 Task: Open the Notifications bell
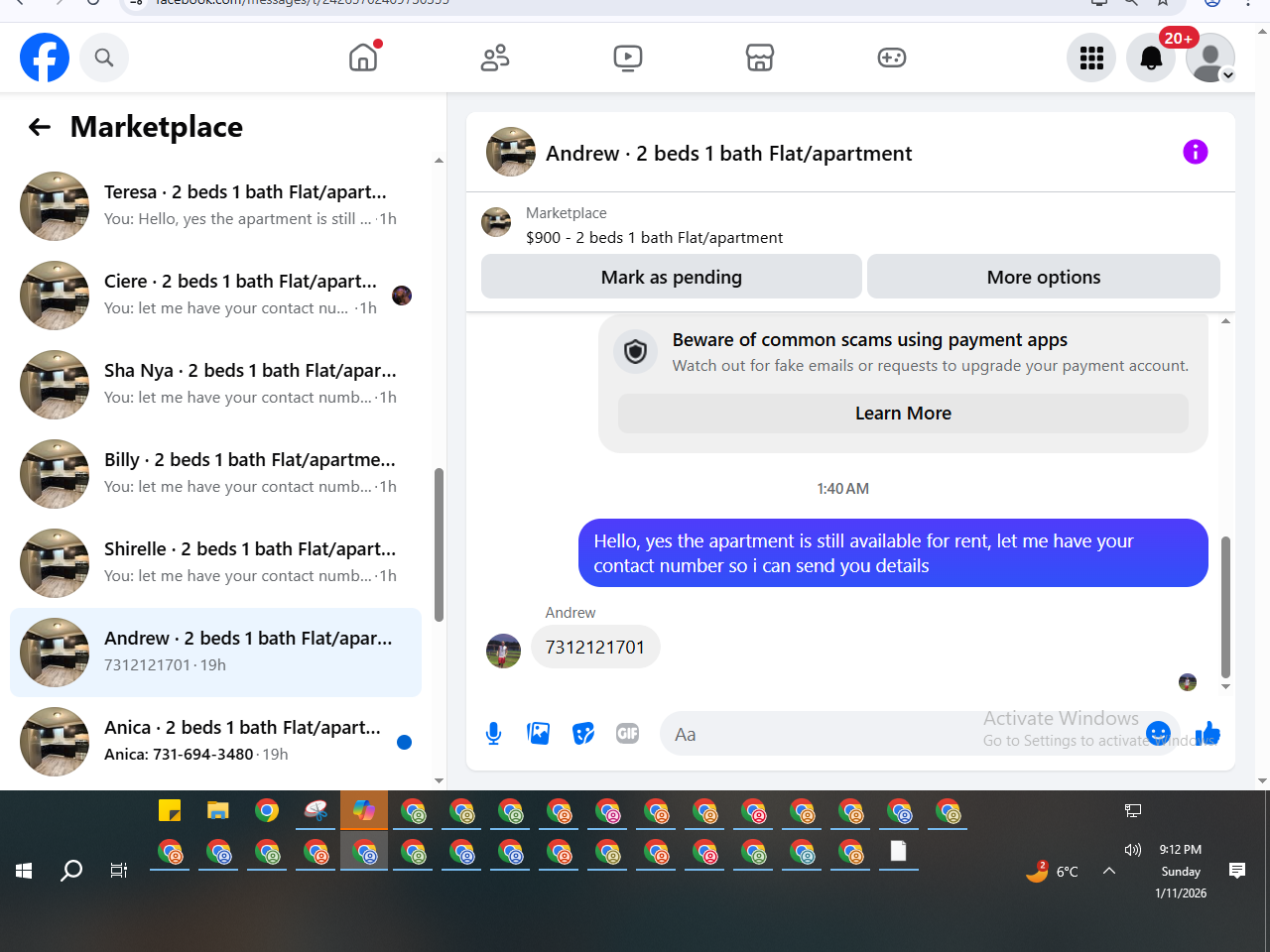coord(1151,58)
